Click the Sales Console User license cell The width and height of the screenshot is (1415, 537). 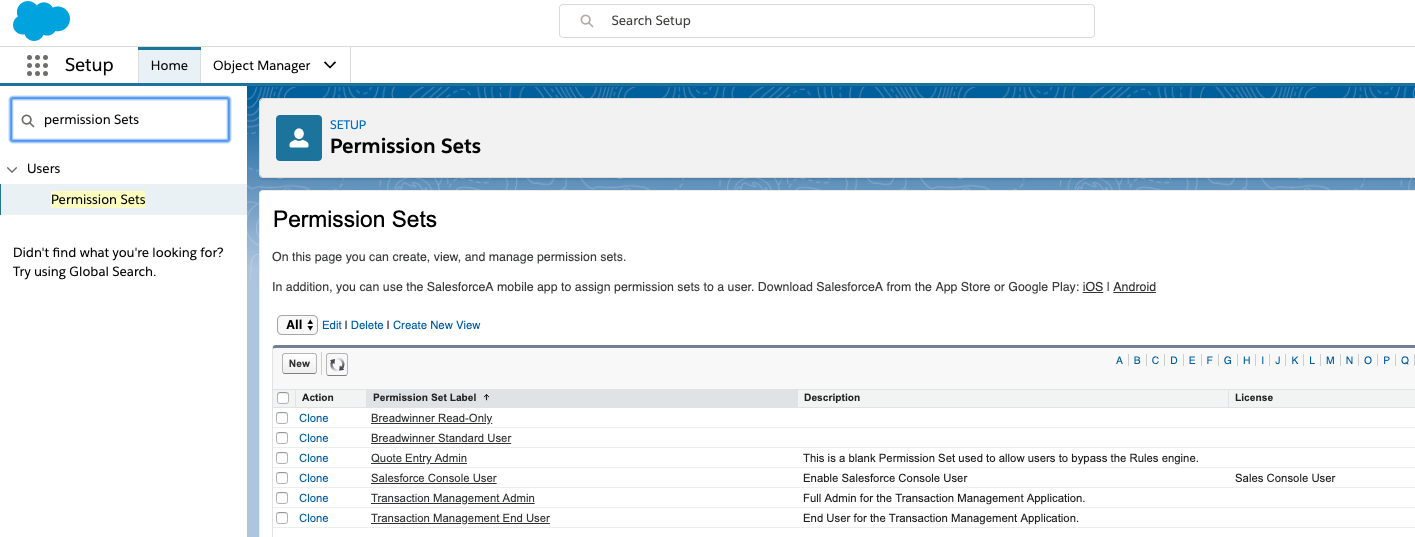pyautogui.click(x=1285, y=478)
